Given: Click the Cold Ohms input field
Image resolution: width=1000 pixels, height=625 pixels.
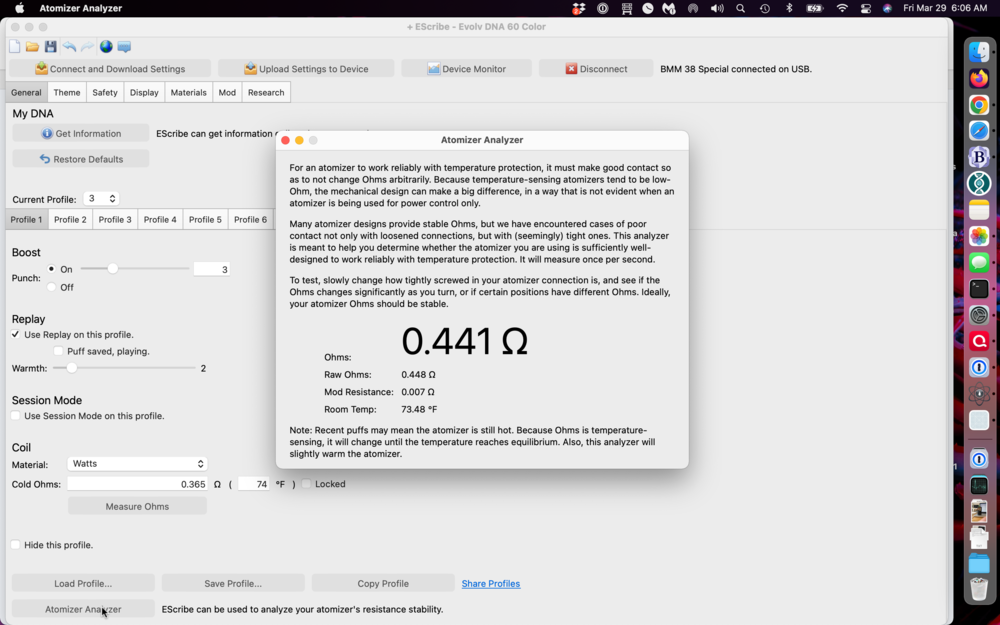Looking at the screenshot, I should [137, 484].
